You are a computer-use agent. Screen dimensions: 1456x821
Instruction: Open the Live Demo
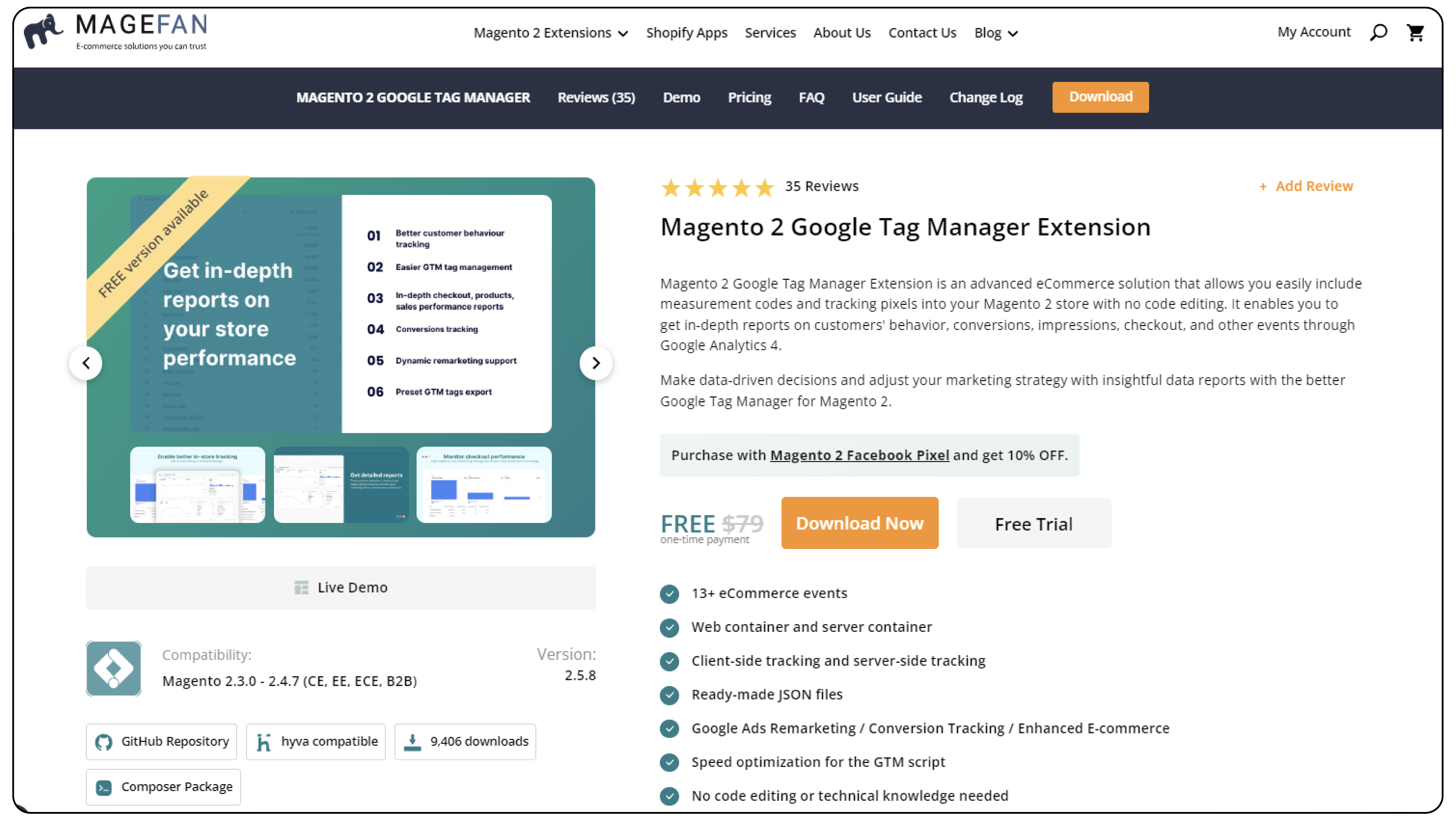point(341,588)
